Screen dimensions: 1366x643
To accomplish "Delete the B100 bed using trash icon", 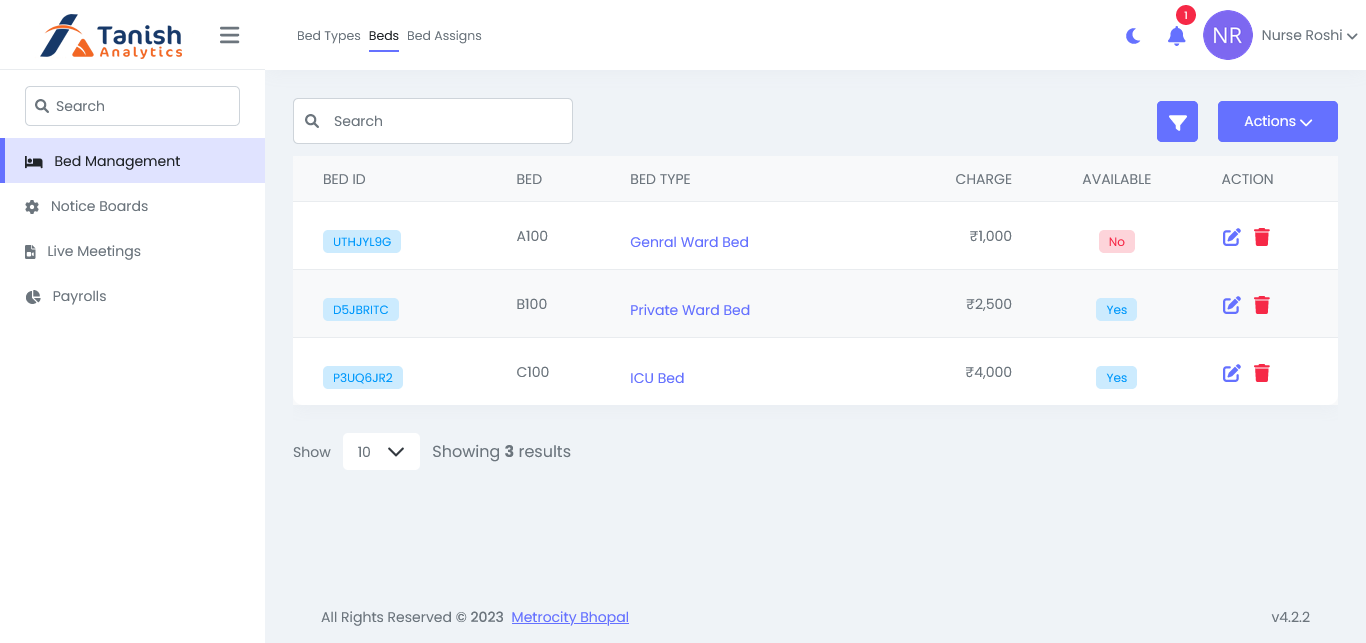I will [x=1262, y=305].
